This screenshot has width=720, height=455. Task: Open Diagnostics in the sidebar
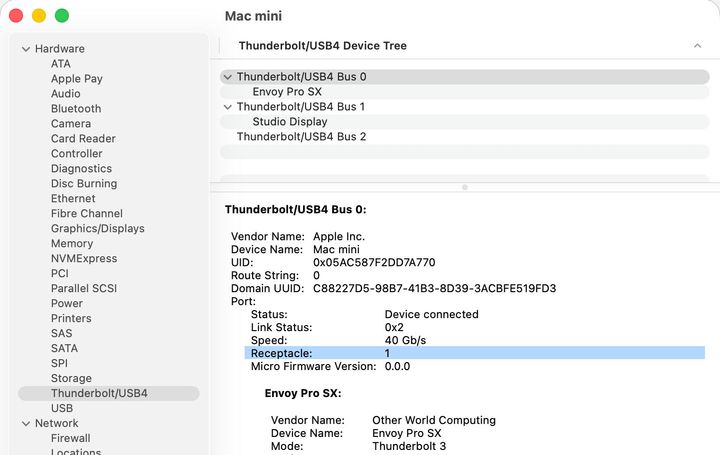(x=81, y=169)
